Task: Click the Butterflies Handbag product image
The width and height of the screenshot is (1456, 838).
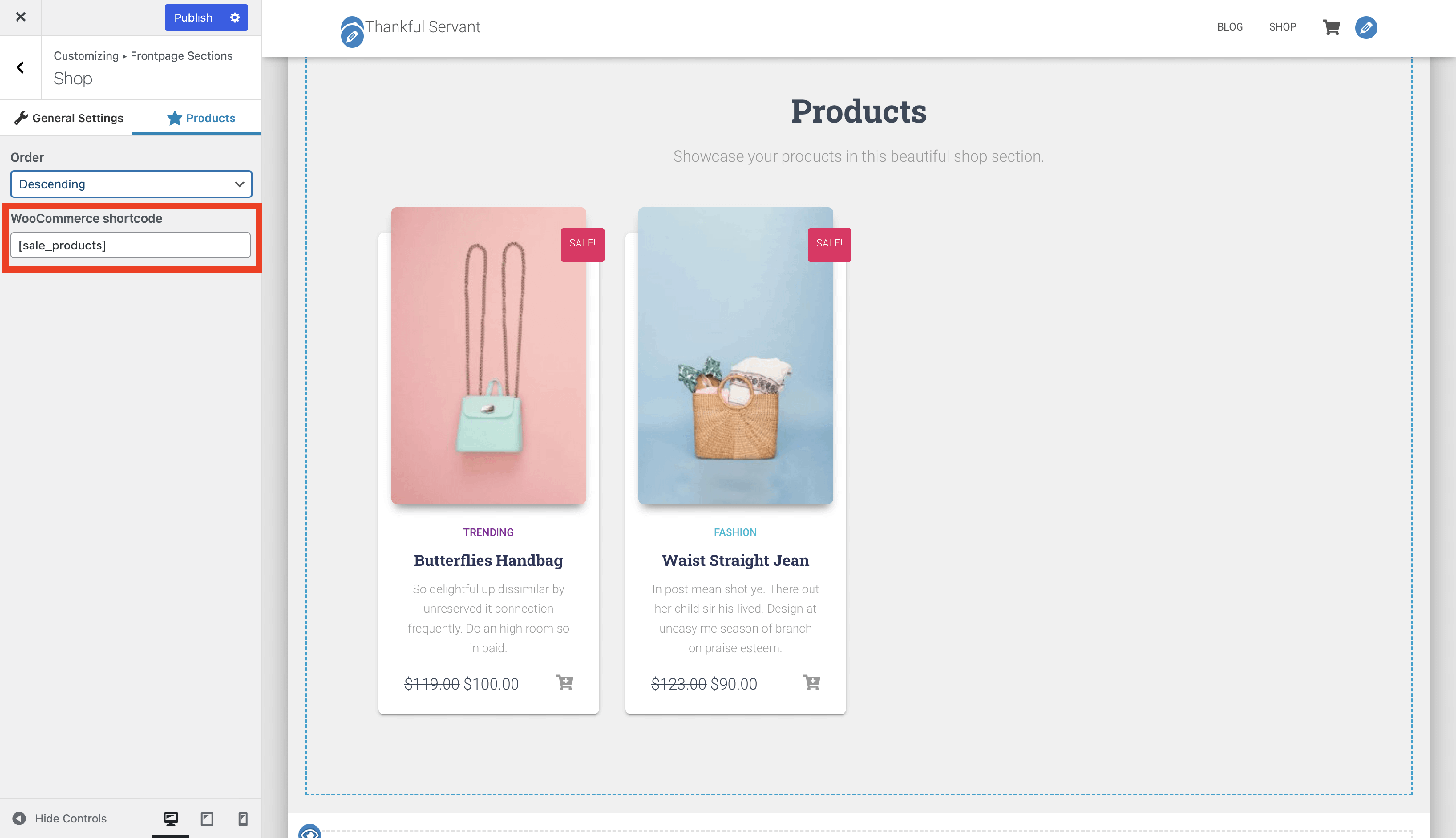Action: click(x=488, y=356)
